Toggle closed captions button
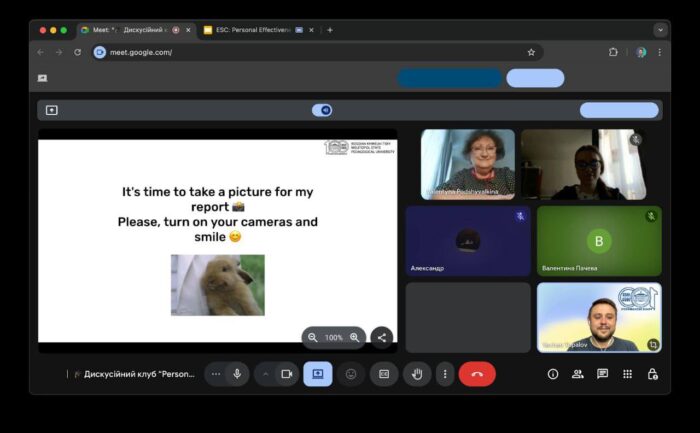The image size is (700, 433). pos(384,374)
